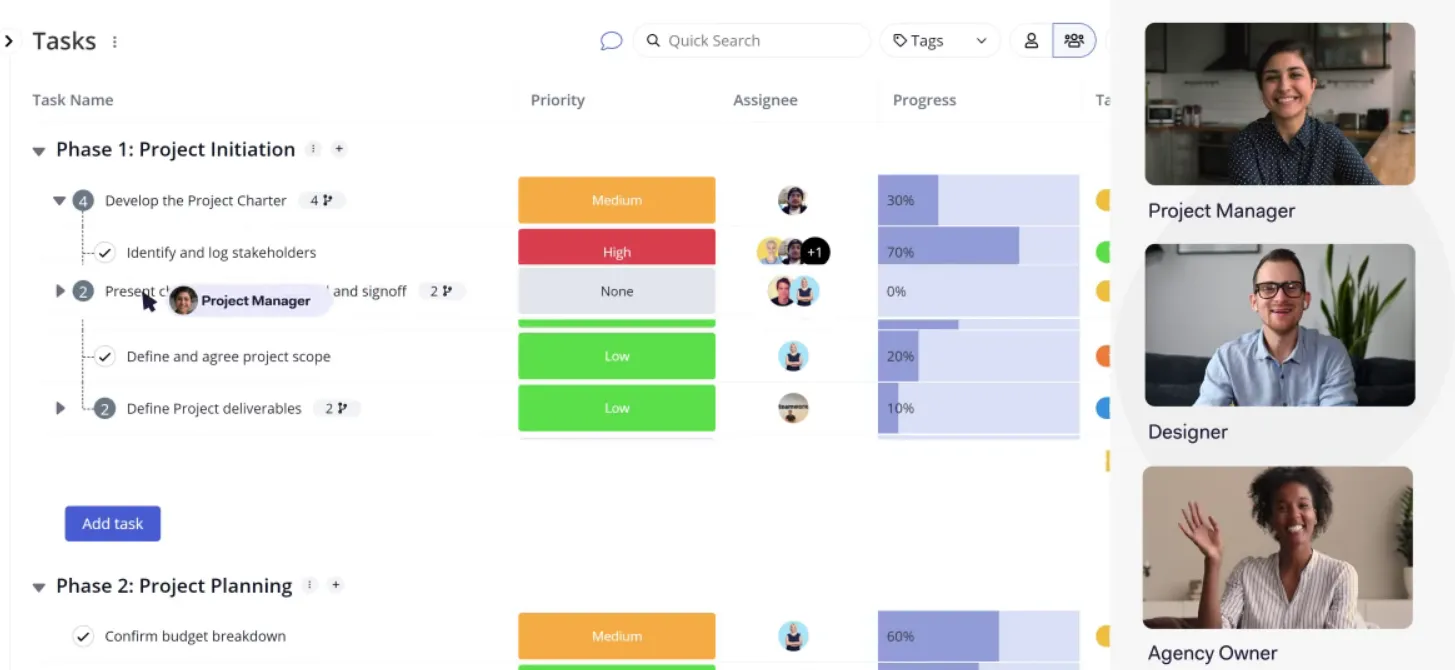Open Phase 1 three-dot options icon
The image size is (1455, 670).
(313, 149)
